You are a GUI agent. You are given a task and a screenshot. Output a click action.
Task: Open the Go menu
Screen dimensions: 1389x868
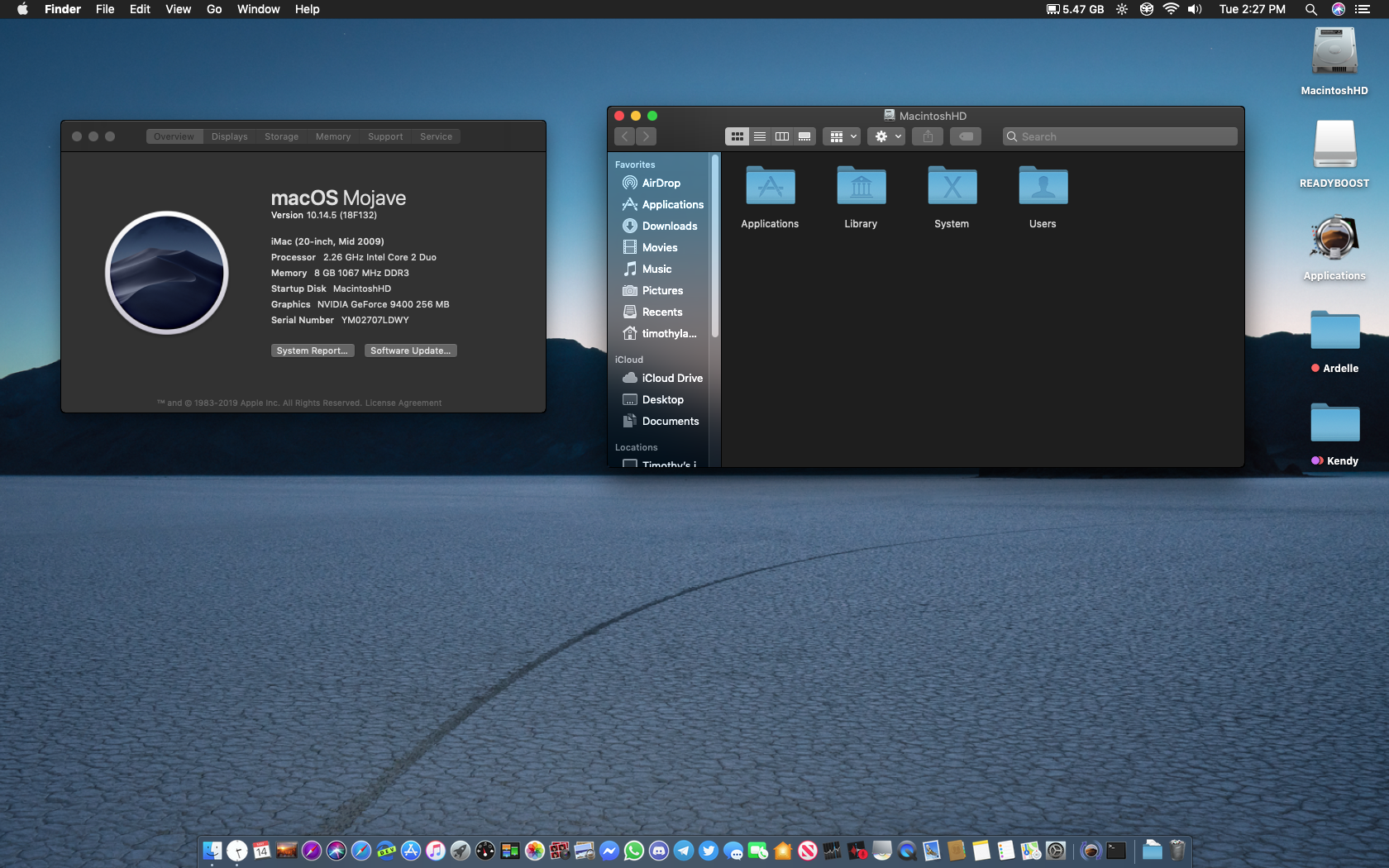214,9
